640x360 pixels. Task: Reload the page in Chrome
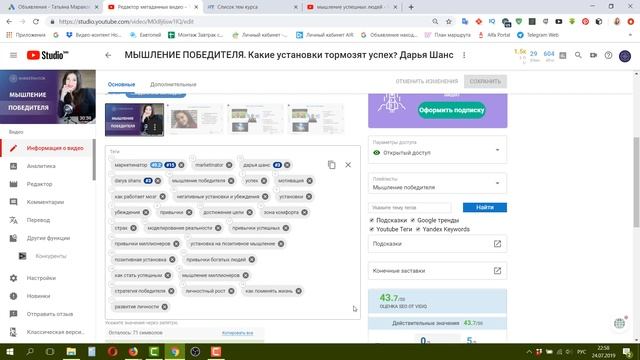tap(36, 22)
